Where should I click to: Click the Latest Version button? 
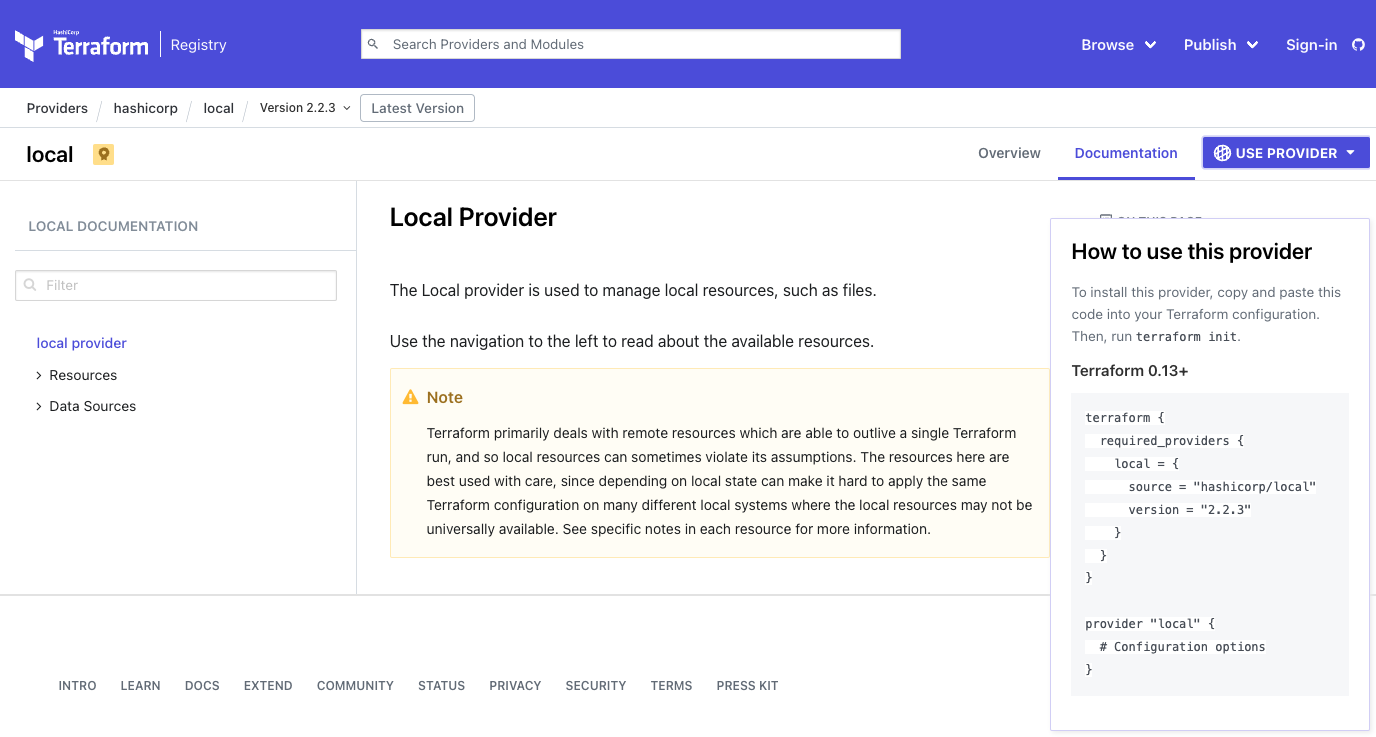[x=417, y=108]
